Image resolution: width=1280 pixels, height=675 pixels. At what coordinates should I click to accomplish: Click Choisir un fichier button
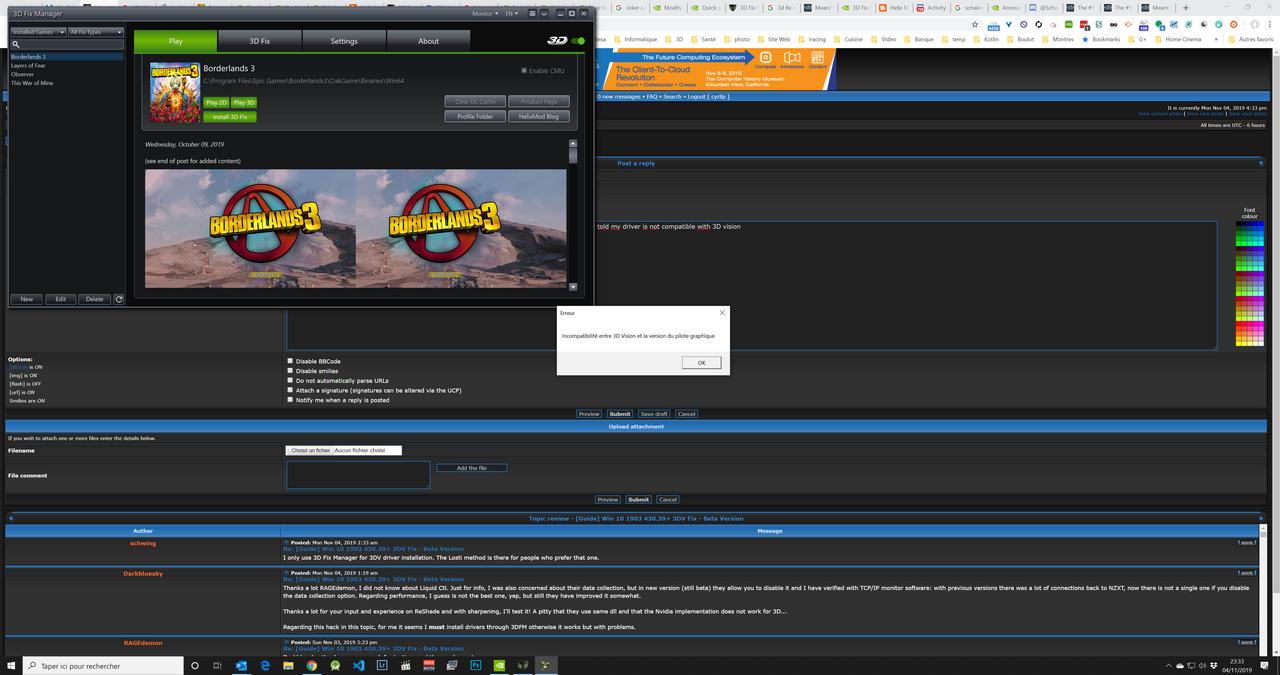tap(310, 450)
